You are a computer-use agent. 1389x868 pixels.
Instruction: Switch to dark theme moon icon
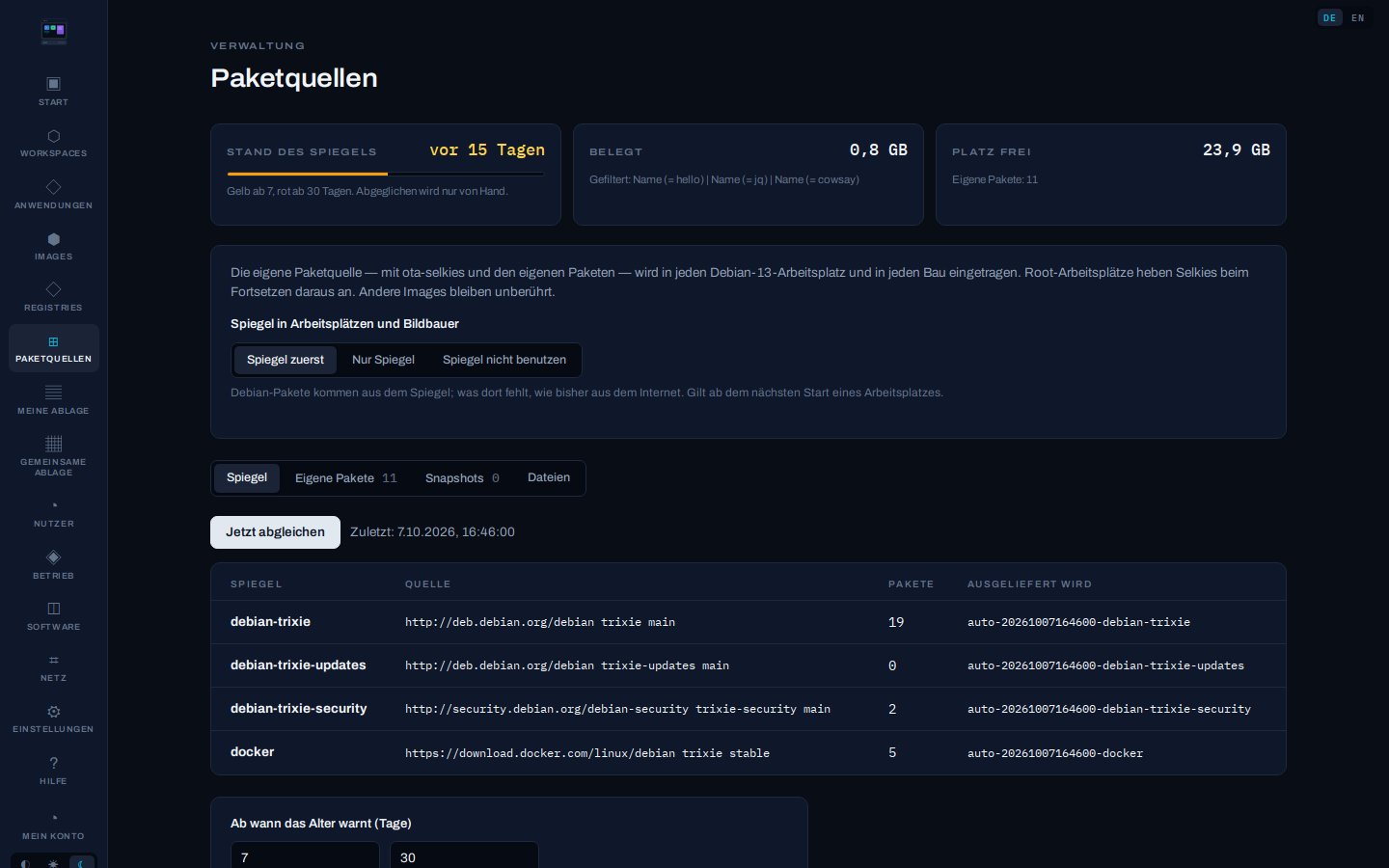81,864
